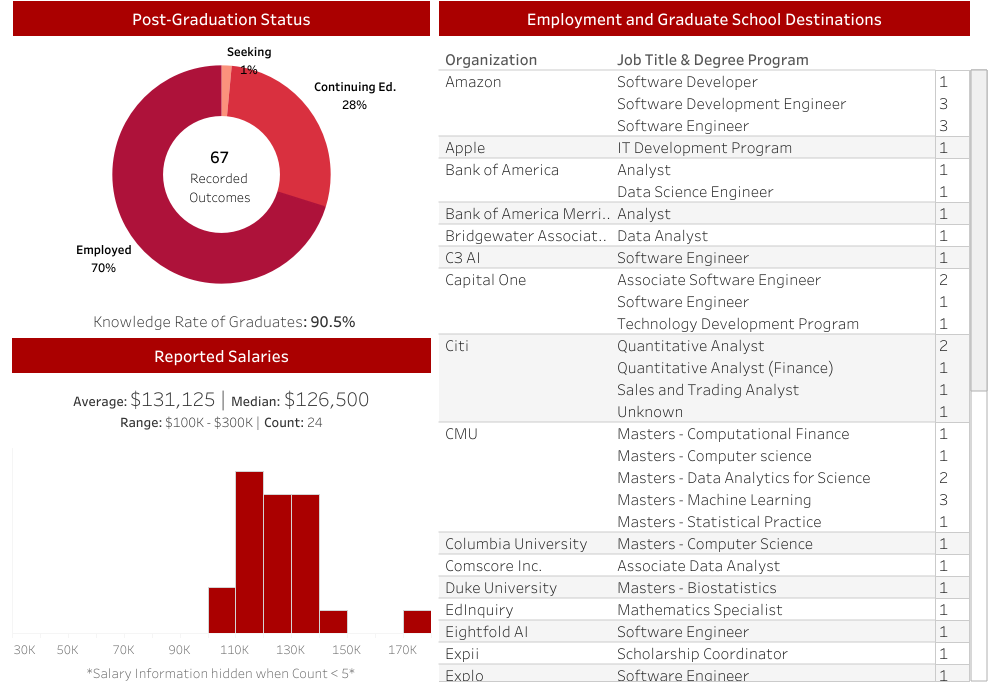Click Masters - Statistical Practice

pyautogui.click(x=719, y=521)
